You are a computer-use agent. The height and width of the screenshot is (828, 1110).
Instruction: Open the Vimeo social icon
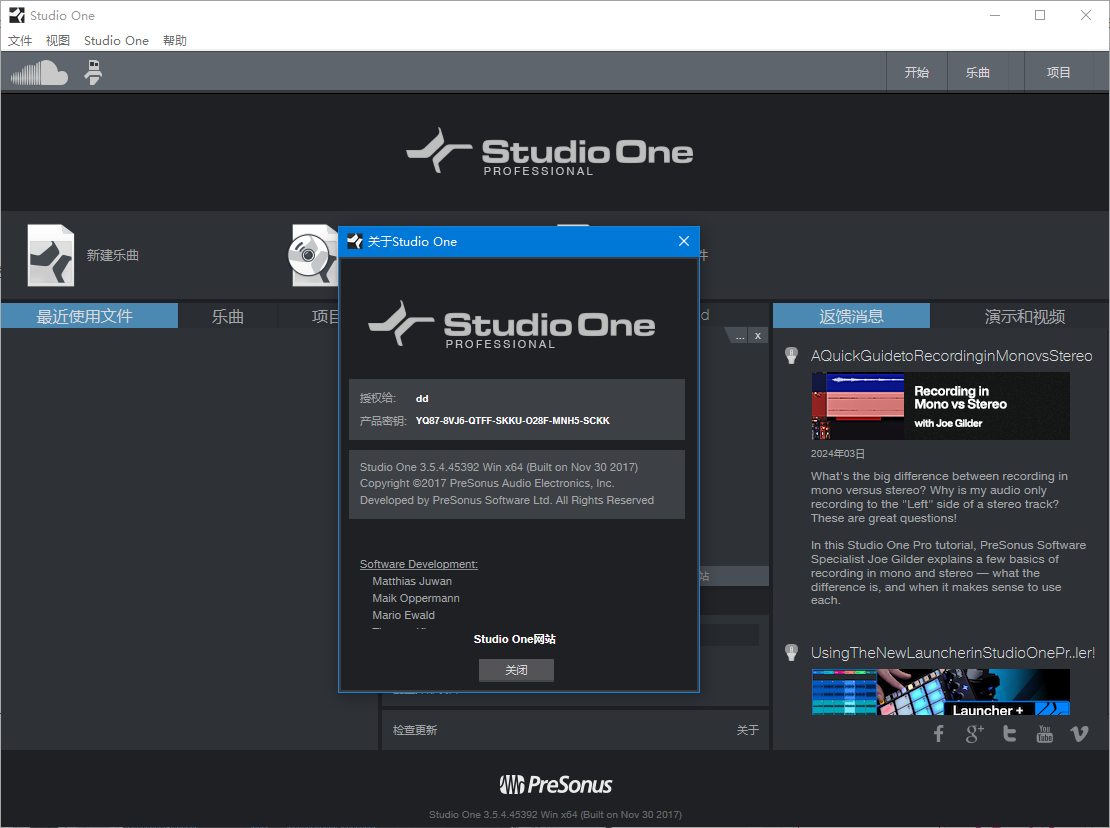(1079, 733)
